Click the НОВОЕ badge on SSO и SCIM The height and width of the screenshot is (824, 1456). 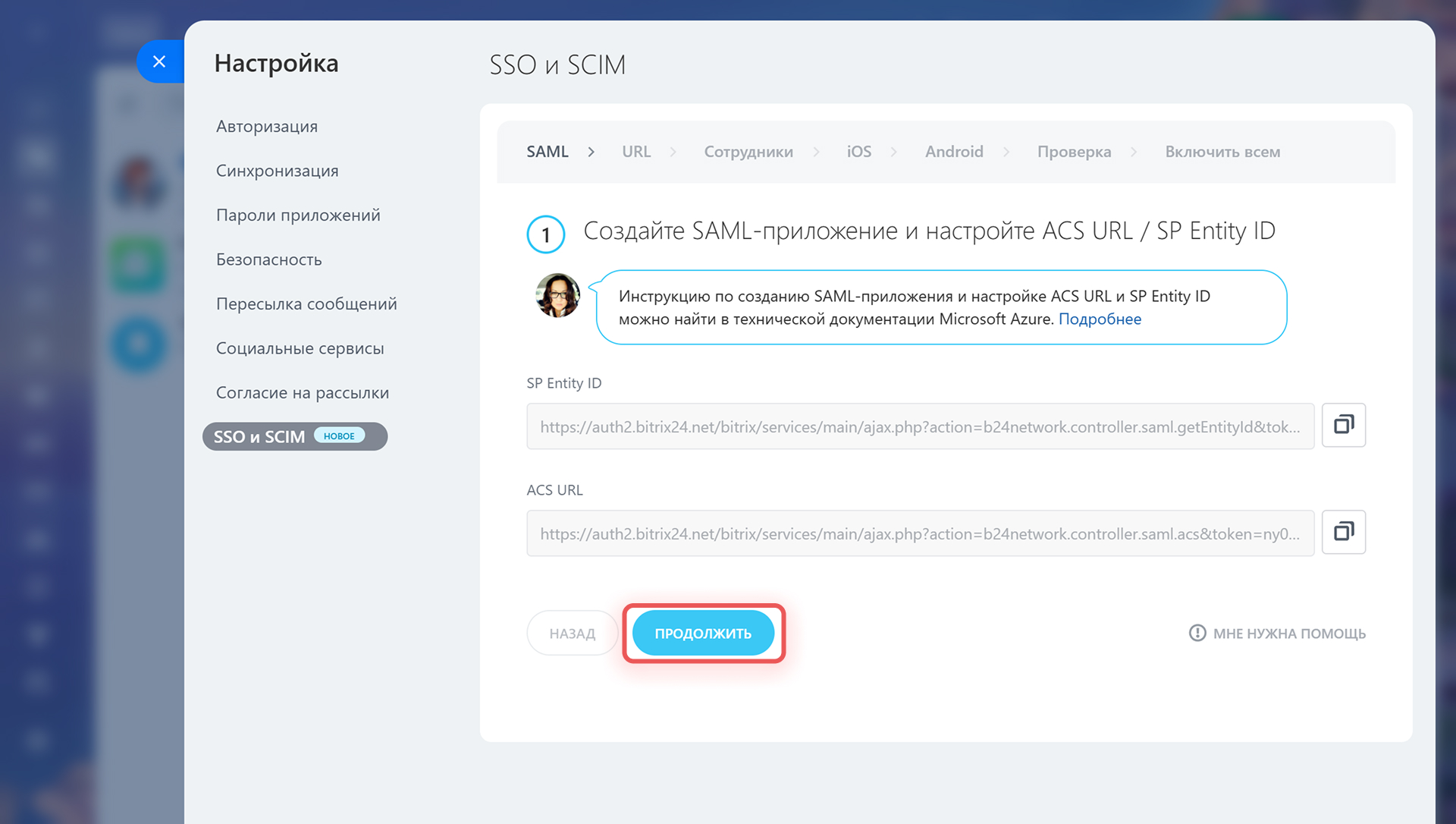339,436
